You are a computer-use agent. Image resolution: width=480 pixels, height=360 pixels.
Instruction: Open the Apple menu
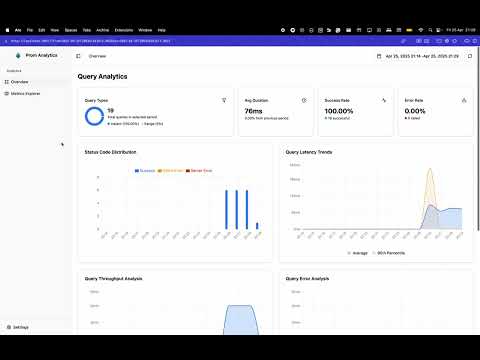7,30
